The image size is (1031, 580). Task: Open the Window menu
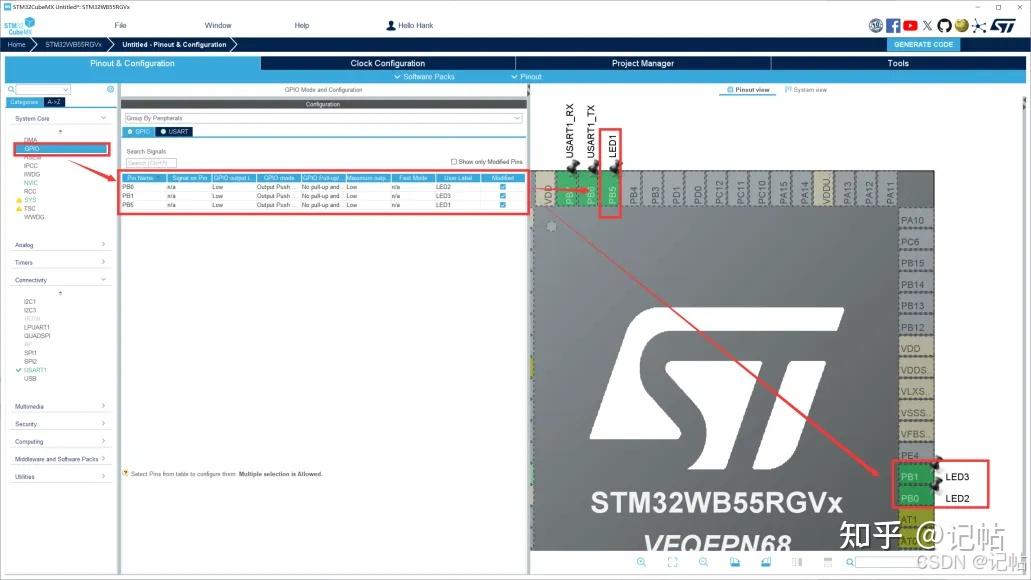(218, 25)
